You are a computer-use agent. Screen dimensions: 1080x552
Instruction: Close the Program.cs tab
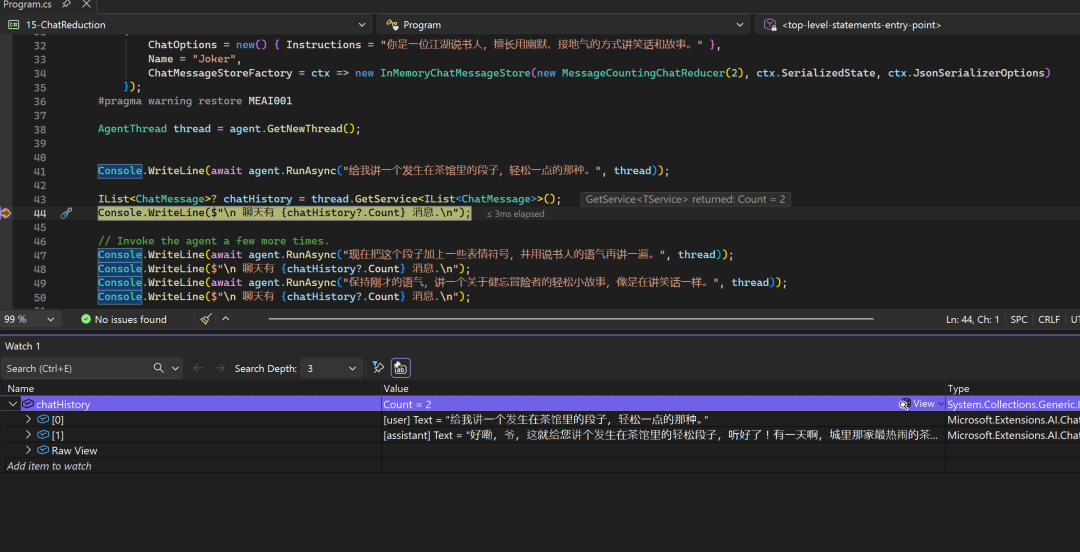pos(85,5)
